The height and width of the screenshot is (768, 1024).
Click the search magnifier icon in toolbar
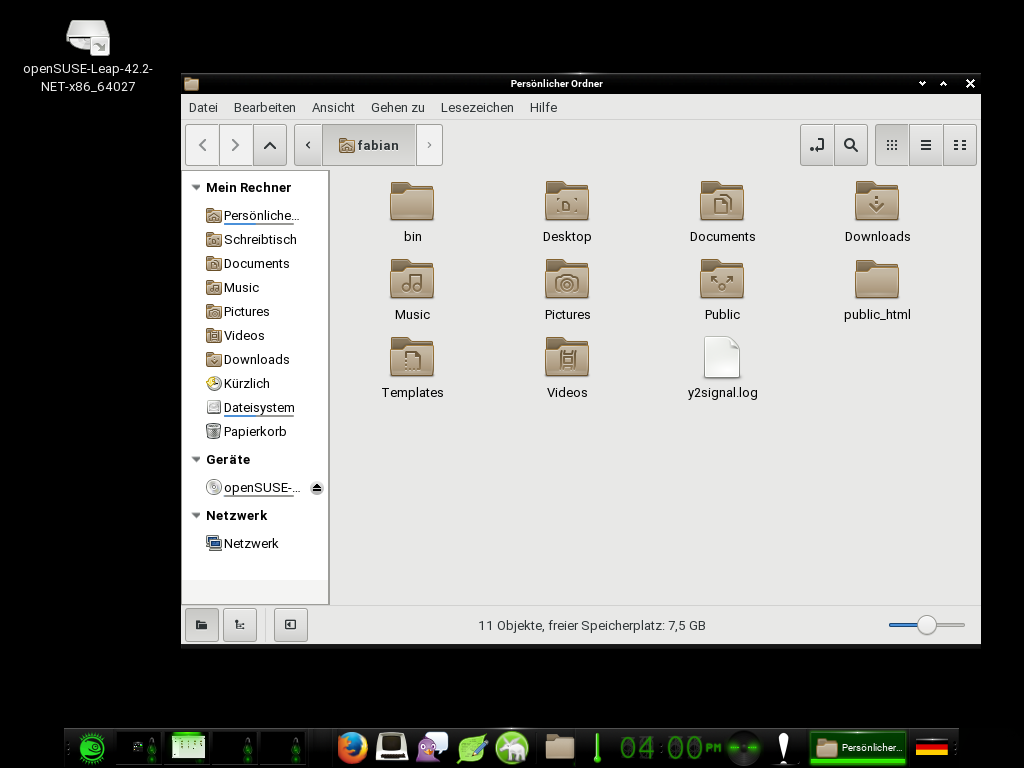pyautogui.click(x=851, y=145)
